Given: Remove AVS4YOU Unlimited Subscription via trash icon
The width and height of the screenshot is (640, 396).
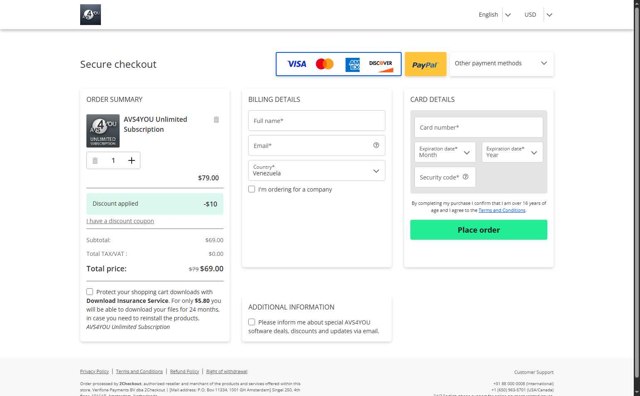Looking at the screenshot, I should point(216,120).
